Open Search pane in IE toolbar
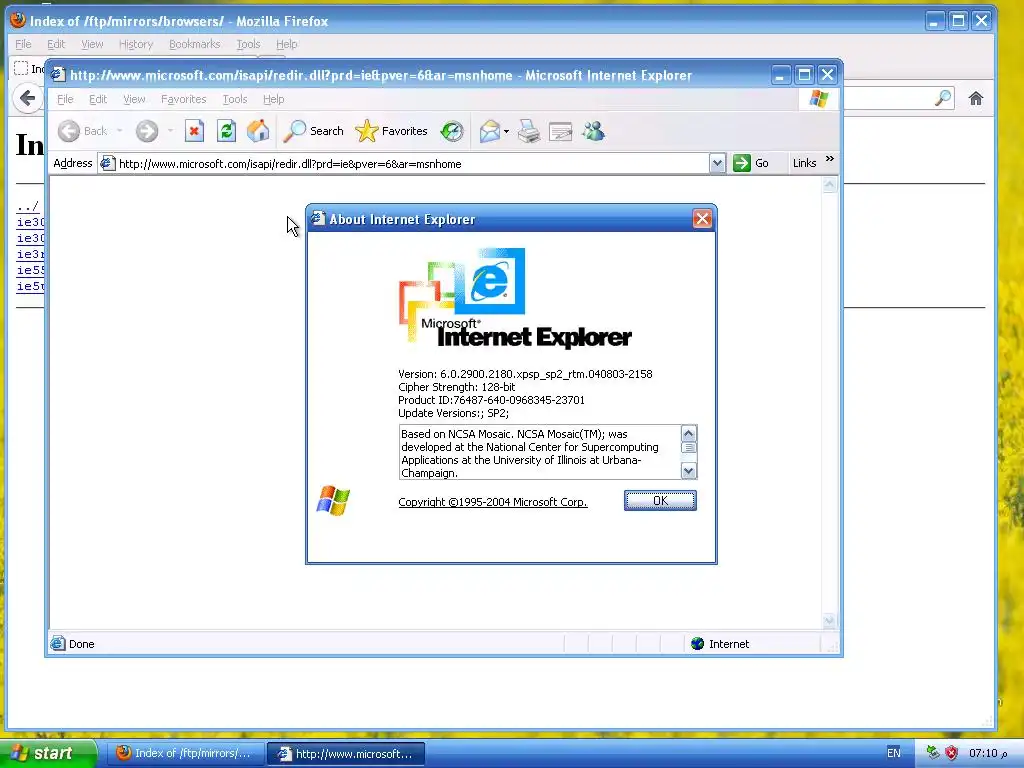 coord(313,131)
